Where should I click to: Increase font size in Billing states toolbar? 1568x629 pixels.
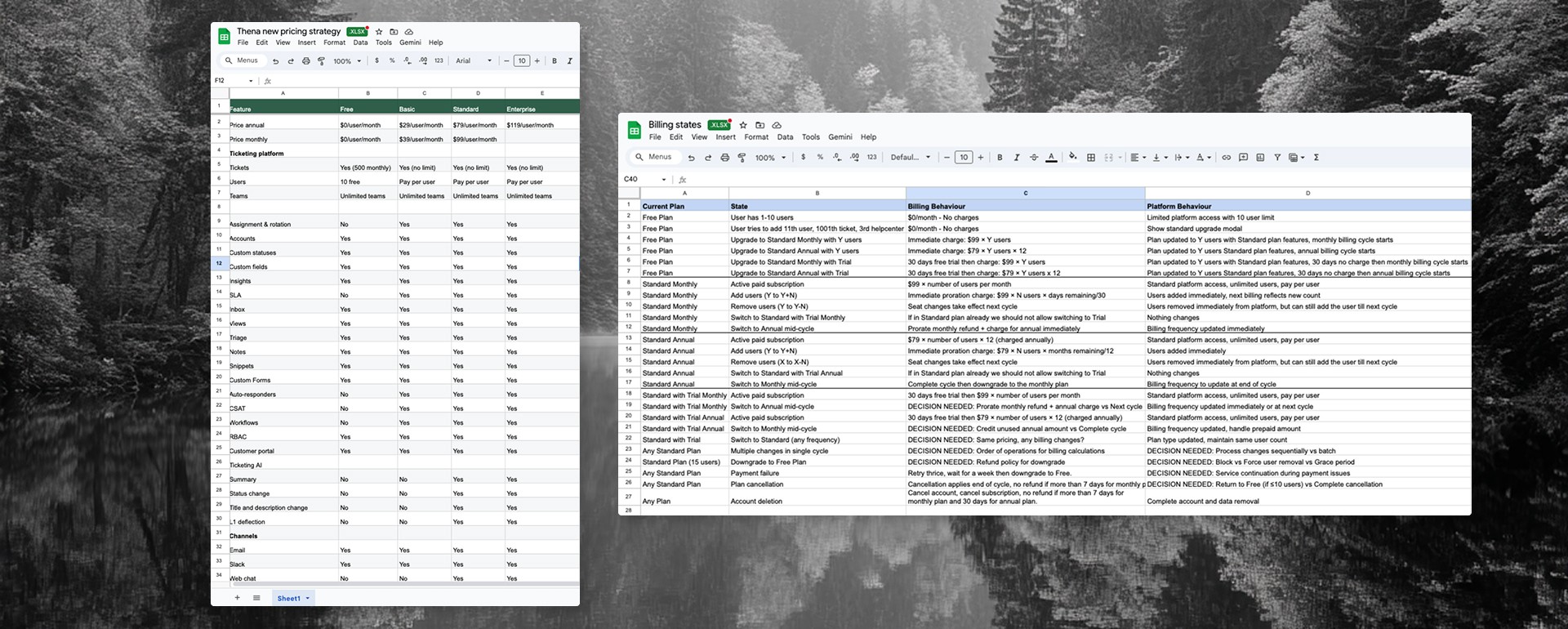click(x=981, y=158)
